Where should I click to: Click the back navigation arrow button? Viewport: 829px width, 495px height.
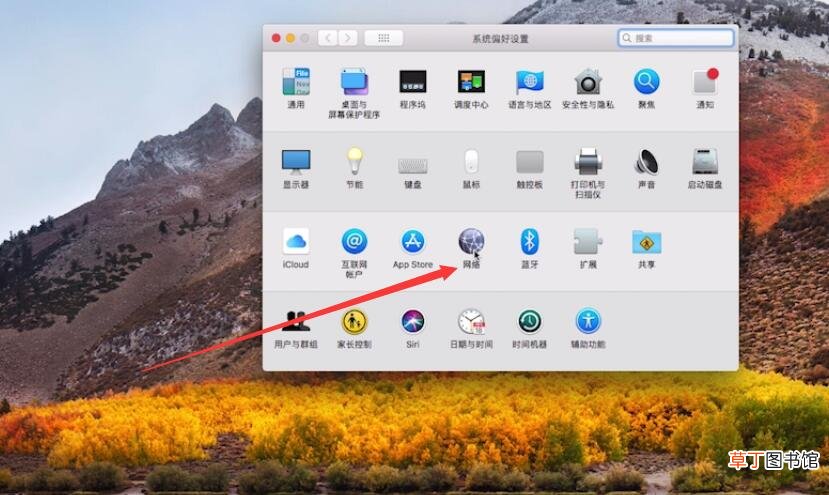pyautogui.click(x=328, y=38)
